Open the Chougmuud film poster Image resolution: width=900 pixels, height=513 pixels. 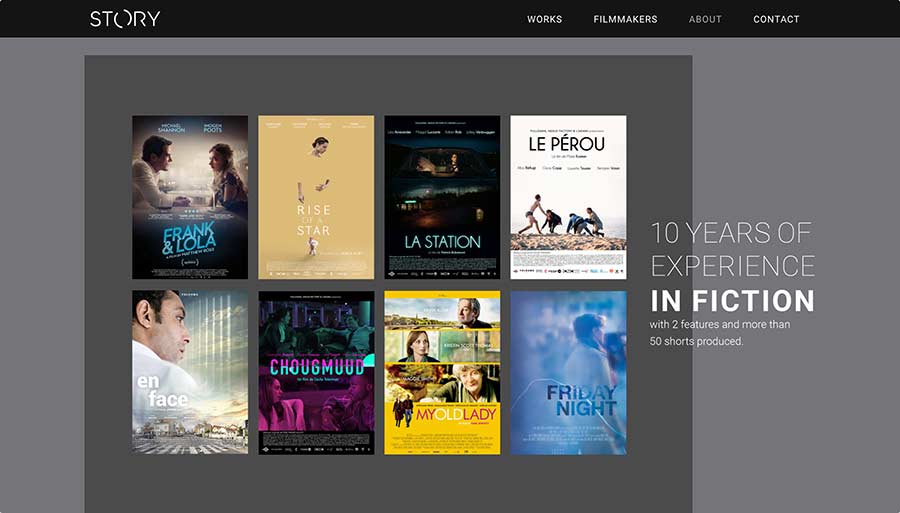[x=316, y=372]
